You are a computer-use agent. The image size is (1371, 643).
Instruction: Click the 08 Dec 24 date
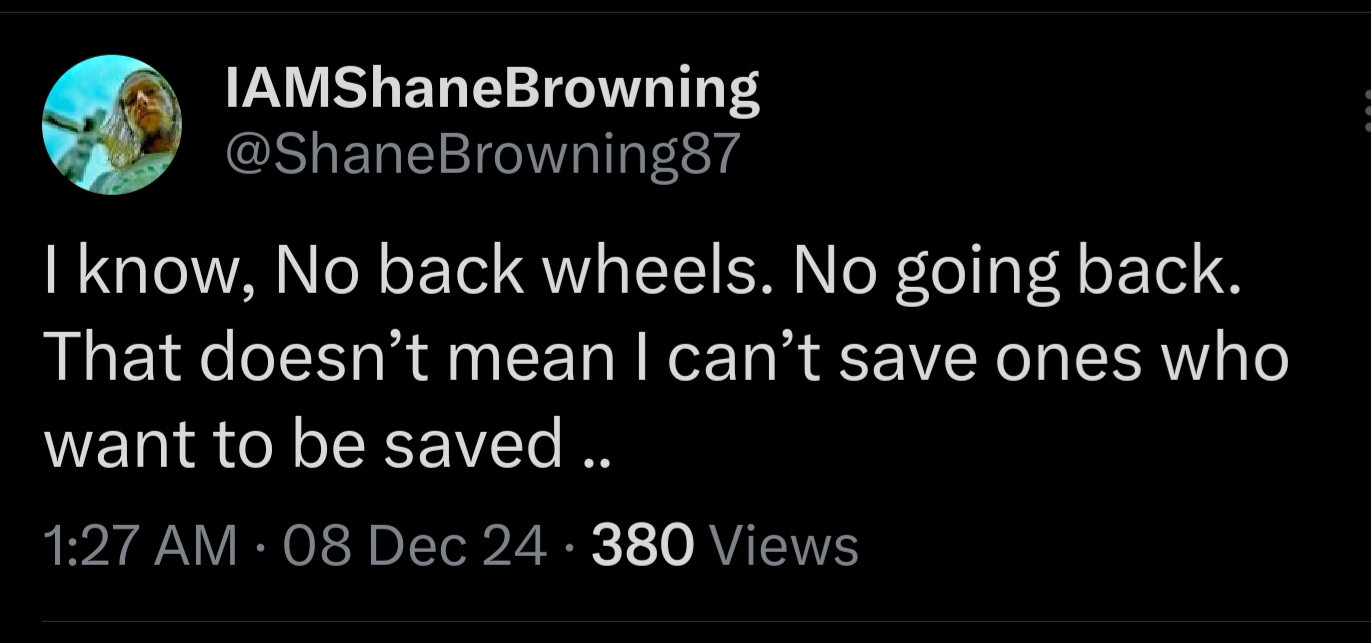[x=413, y=546]
